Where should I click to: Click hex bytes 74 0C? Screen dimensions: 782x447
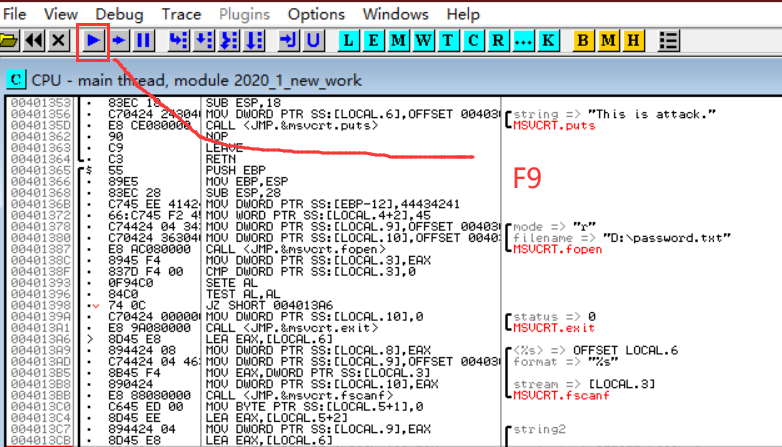click(127, 305)
